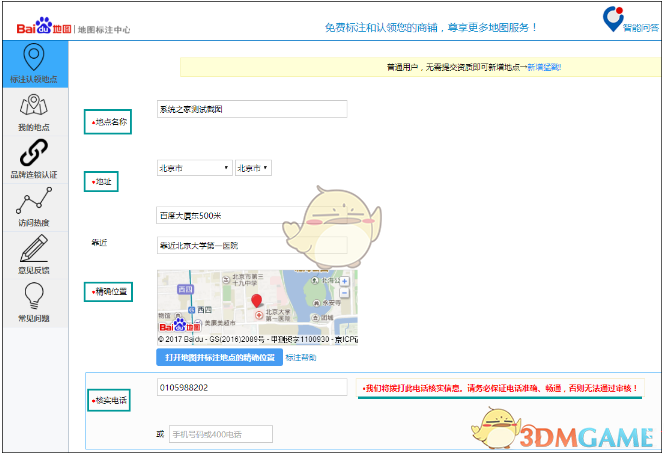This screenshot has width=664, height=456.
Task: Click the address field 百度大厦东500米
Action: [x=252, y=216]
